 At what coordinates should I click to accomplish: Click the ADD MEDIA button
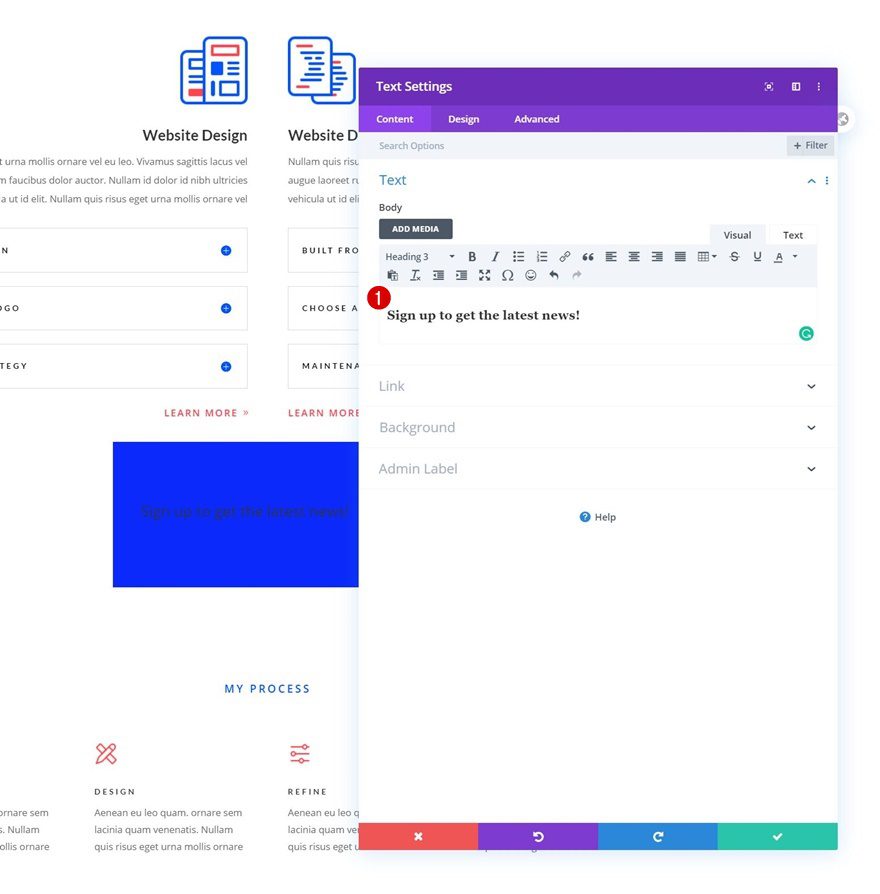[x=415, y=228]
